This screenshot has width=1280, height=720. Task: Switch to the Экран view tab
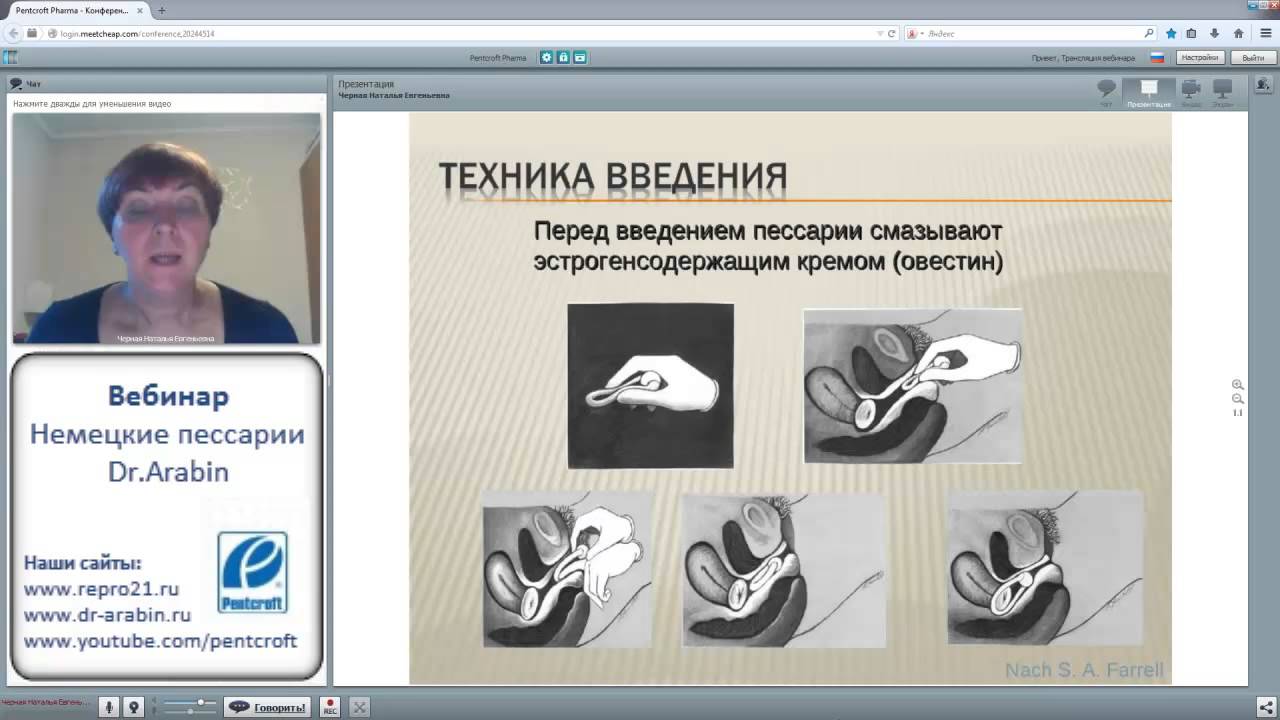1222,93
